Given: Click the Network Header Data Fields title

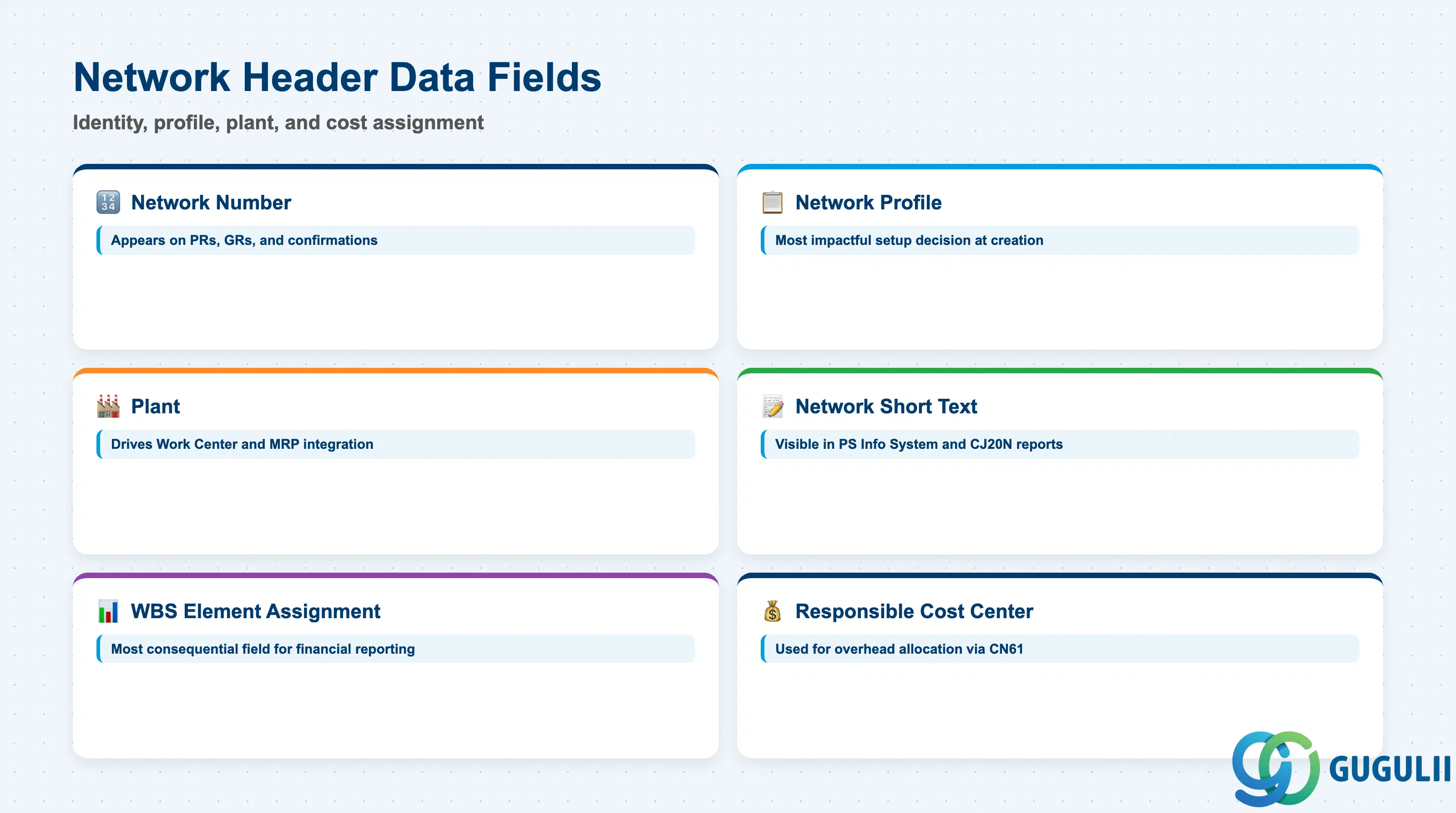Looking at the screenshot, I should [338, 77].
